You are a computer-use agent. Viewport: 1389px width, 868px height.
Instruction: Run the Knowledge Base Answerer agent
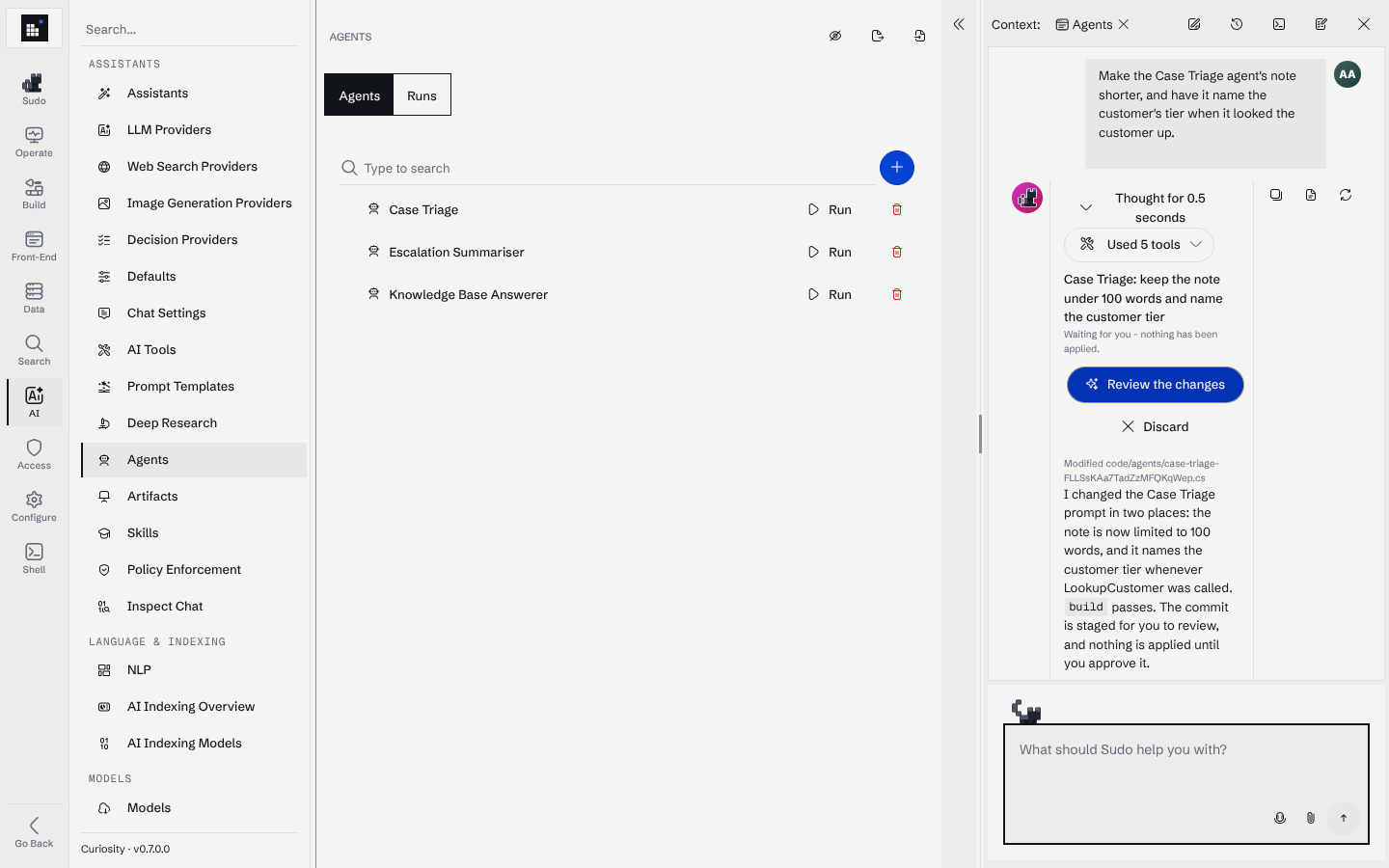pos(831,294)
